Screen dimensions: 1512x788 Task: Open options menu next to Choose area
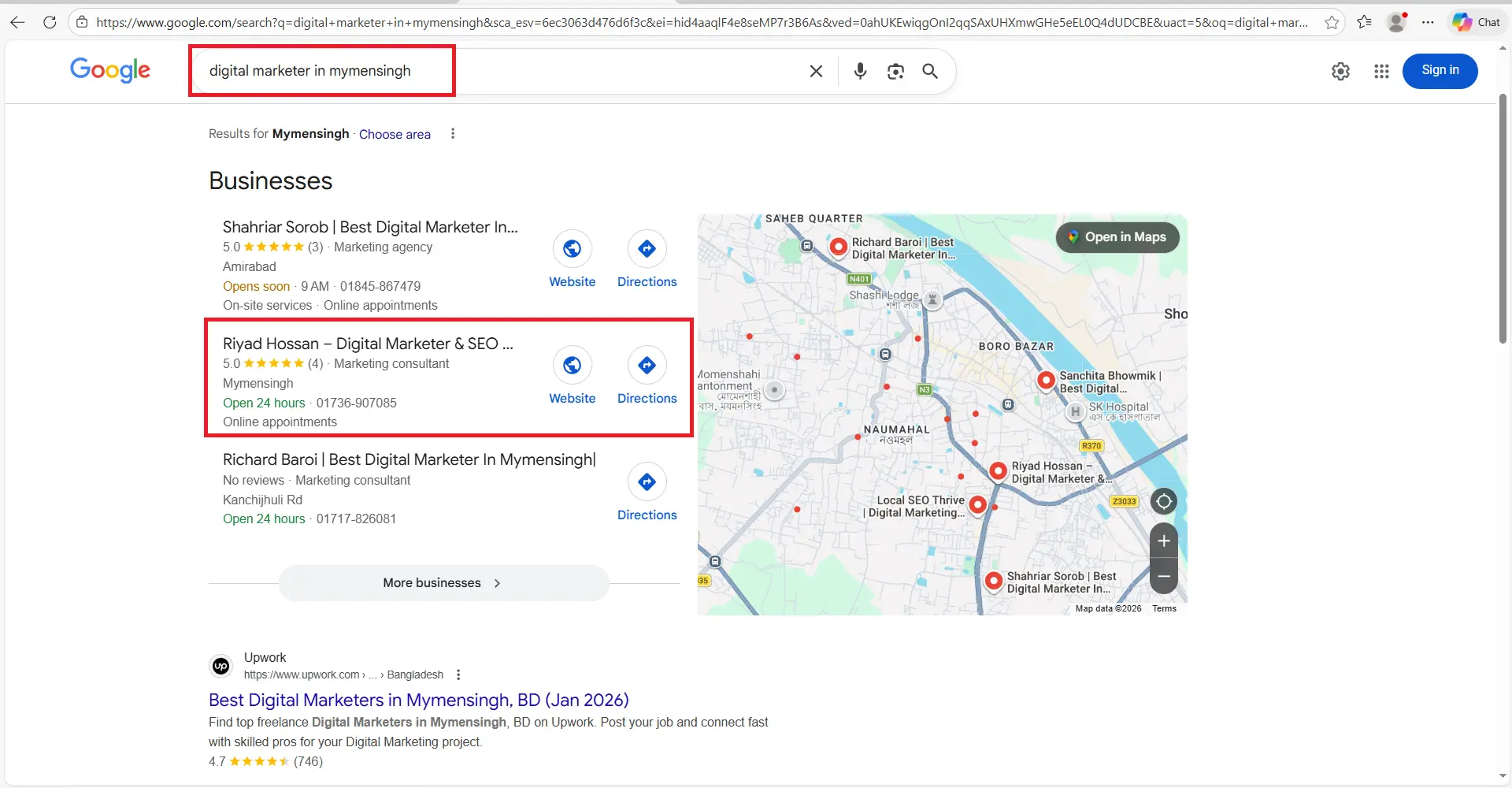coord(453,133)
